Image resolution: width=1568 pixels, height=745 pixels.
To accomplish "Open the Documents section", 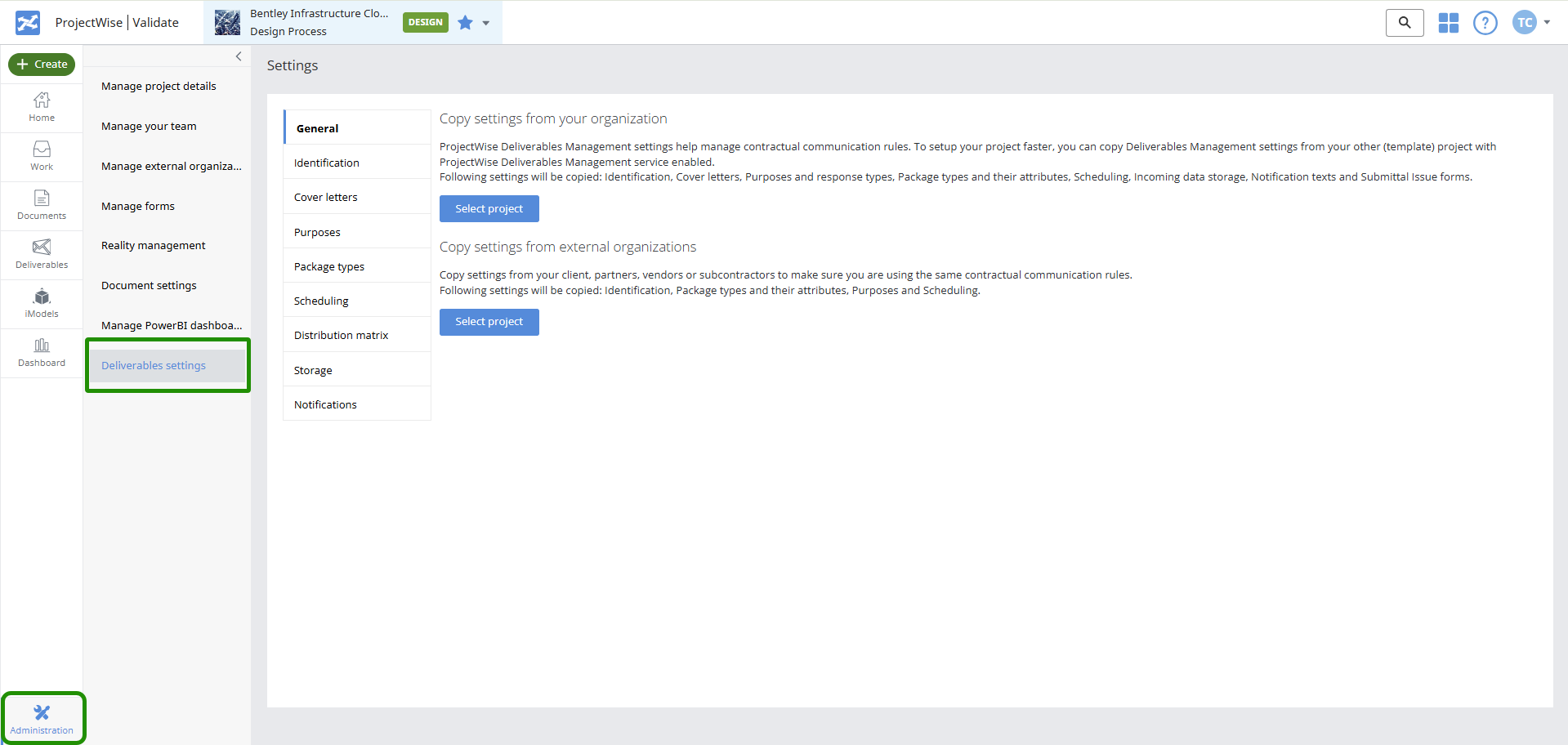I will tap(41, 205).
